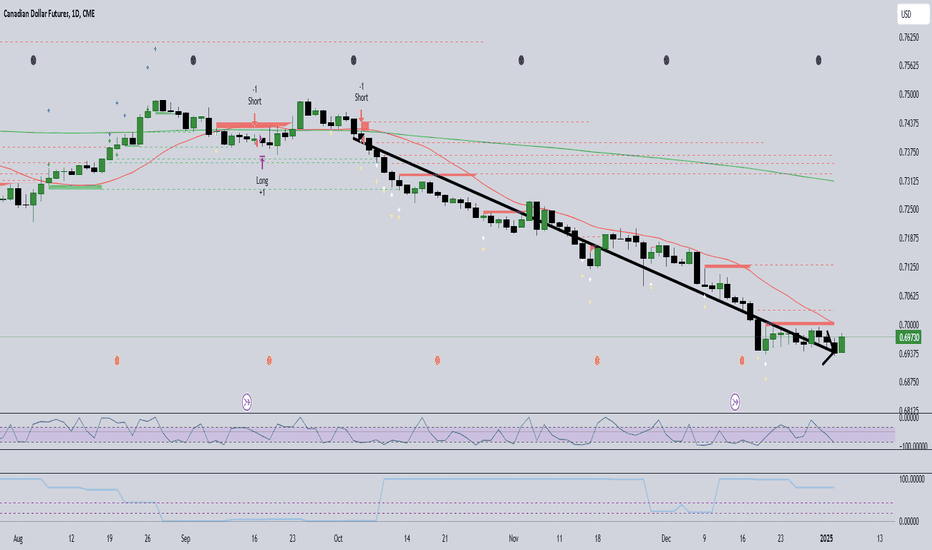Click the 0.68750 price axis label
This screenshot has height=550, width=932.
coord(909,382)
